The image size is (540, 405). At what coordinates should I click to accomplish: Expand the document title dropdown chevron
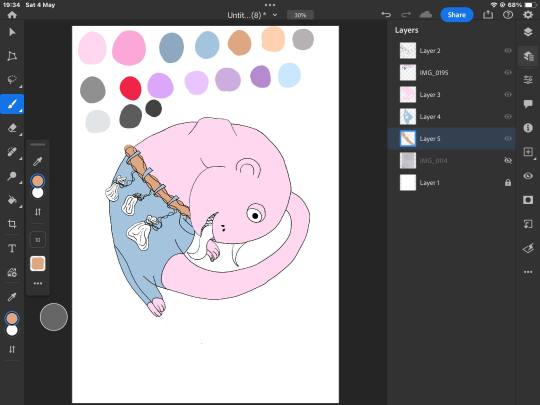click(x=275, y=15)
